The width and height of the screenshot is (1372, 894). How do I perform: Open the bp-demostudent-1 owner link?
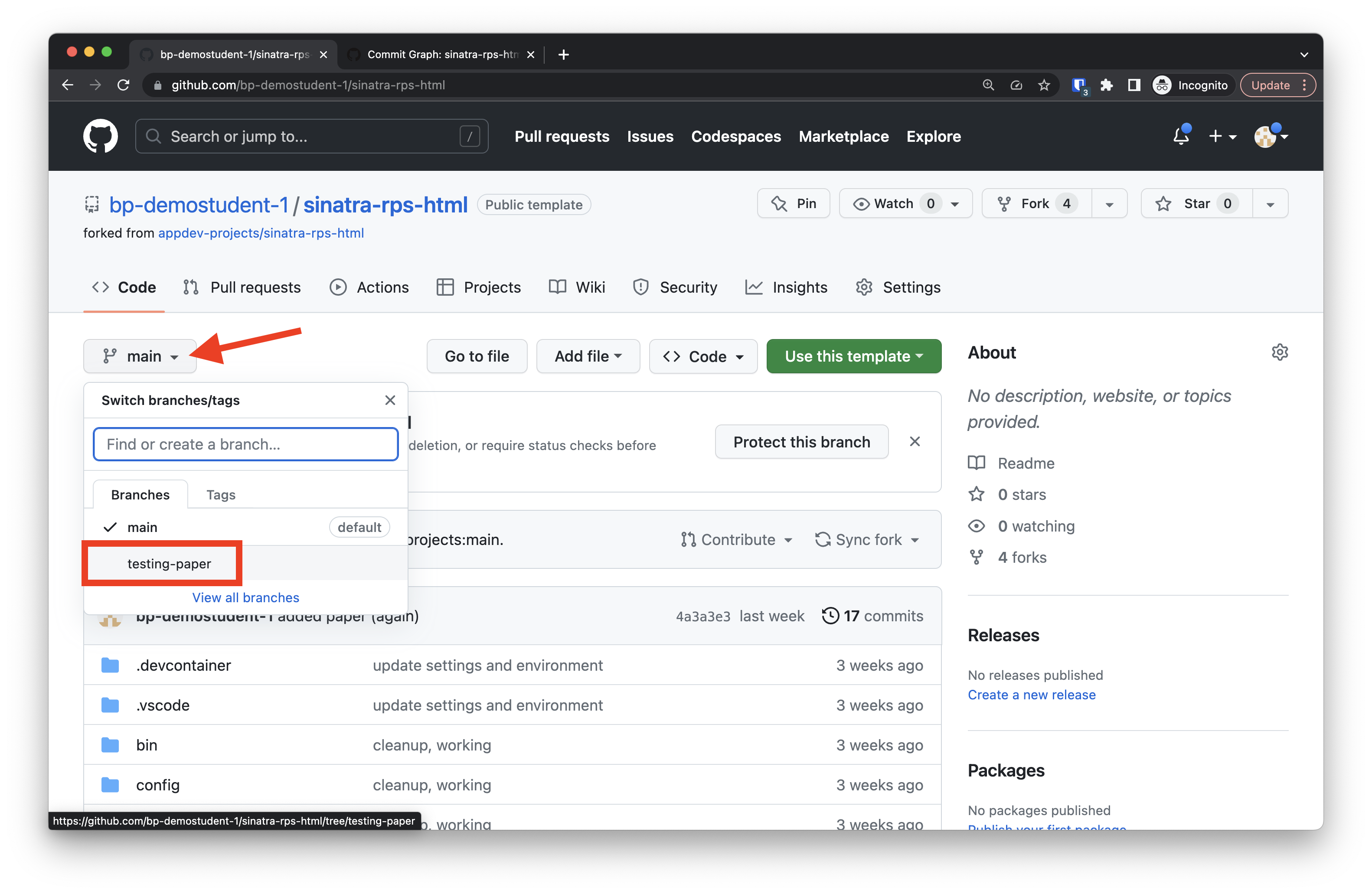coord(198,205)
